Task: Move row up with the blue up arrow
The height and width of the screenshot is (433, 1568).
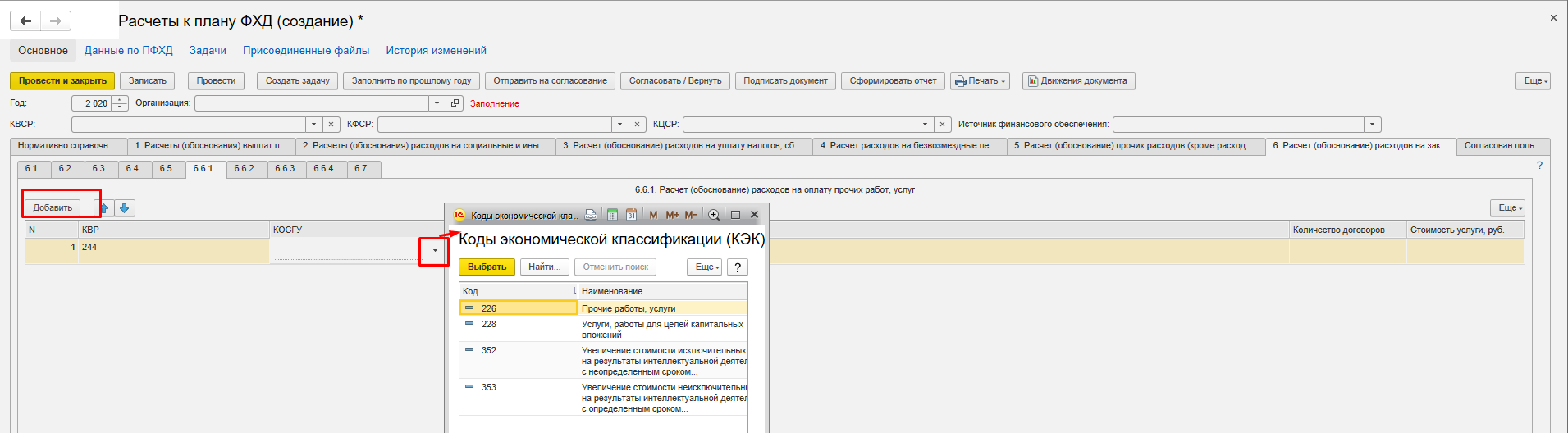Action: tap(104, 208)
